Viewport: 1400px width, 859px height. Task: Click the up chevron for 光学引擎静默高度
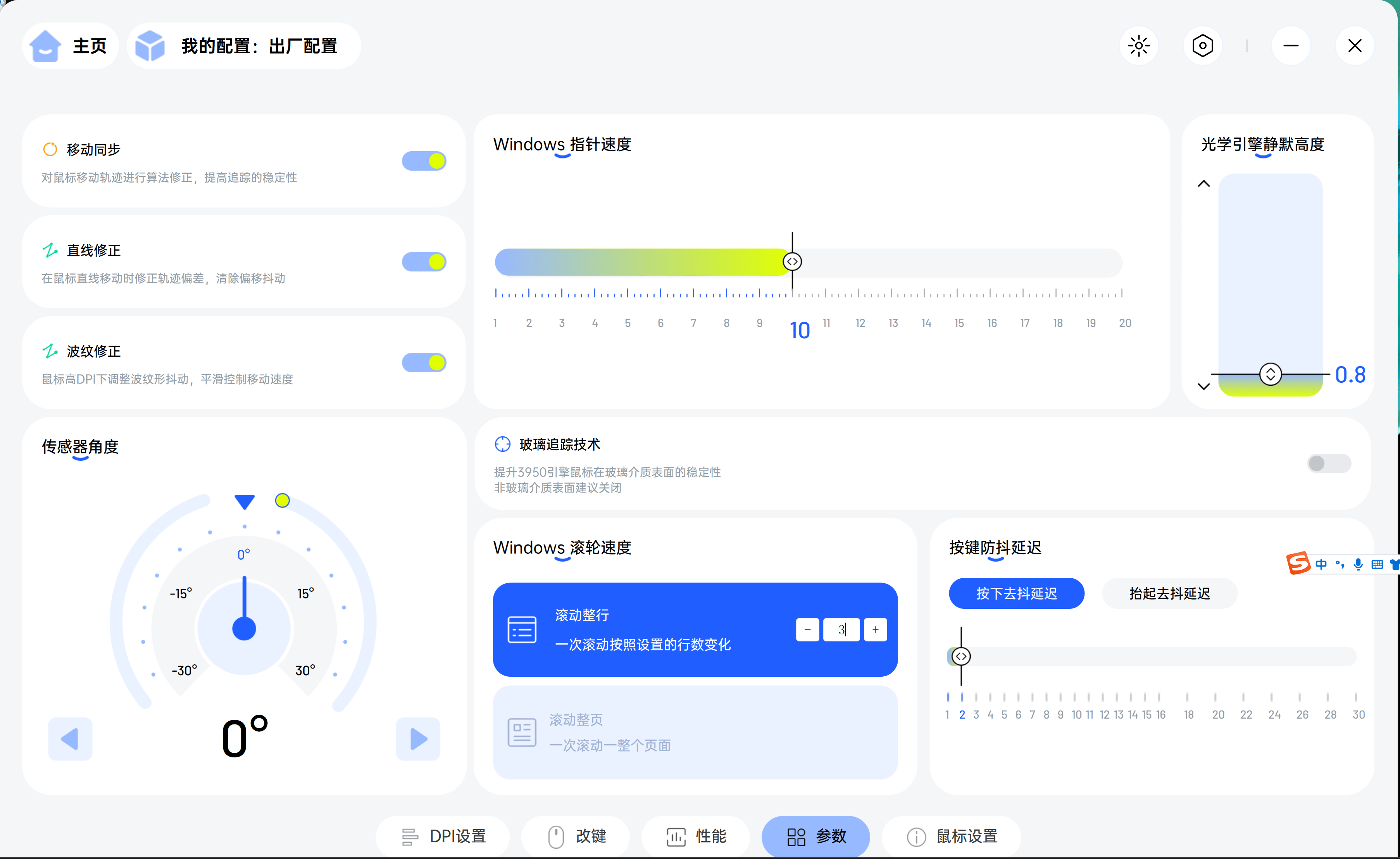click(1203, 183)
